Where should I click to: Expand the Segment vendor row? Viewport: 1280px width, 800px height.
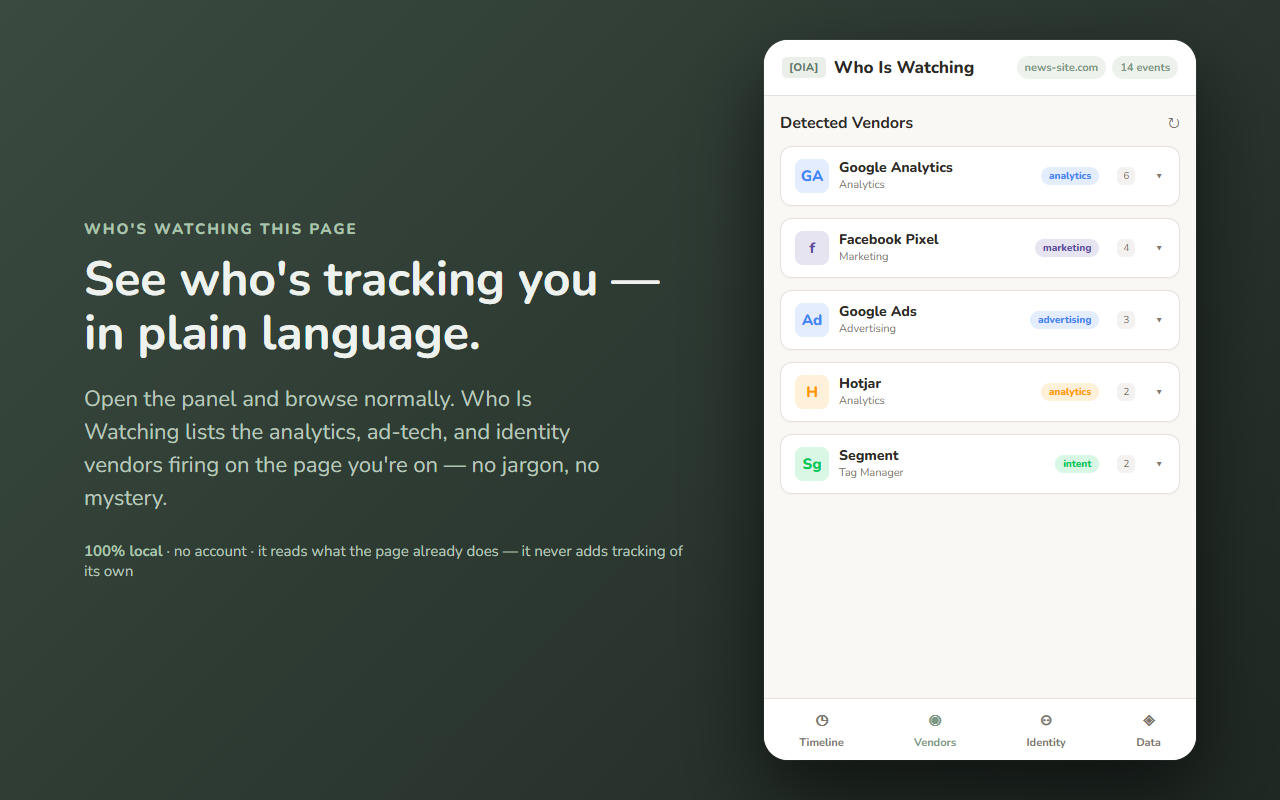pyautogui.click(x=1159, y=464)
